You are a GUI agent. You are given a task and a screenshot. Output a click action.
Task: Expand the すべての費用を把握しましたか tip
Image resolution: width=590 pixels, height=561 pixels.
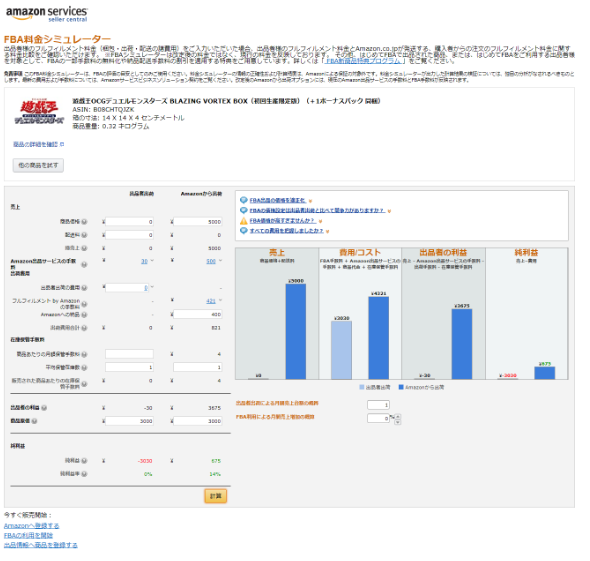[x=327, y=231]
